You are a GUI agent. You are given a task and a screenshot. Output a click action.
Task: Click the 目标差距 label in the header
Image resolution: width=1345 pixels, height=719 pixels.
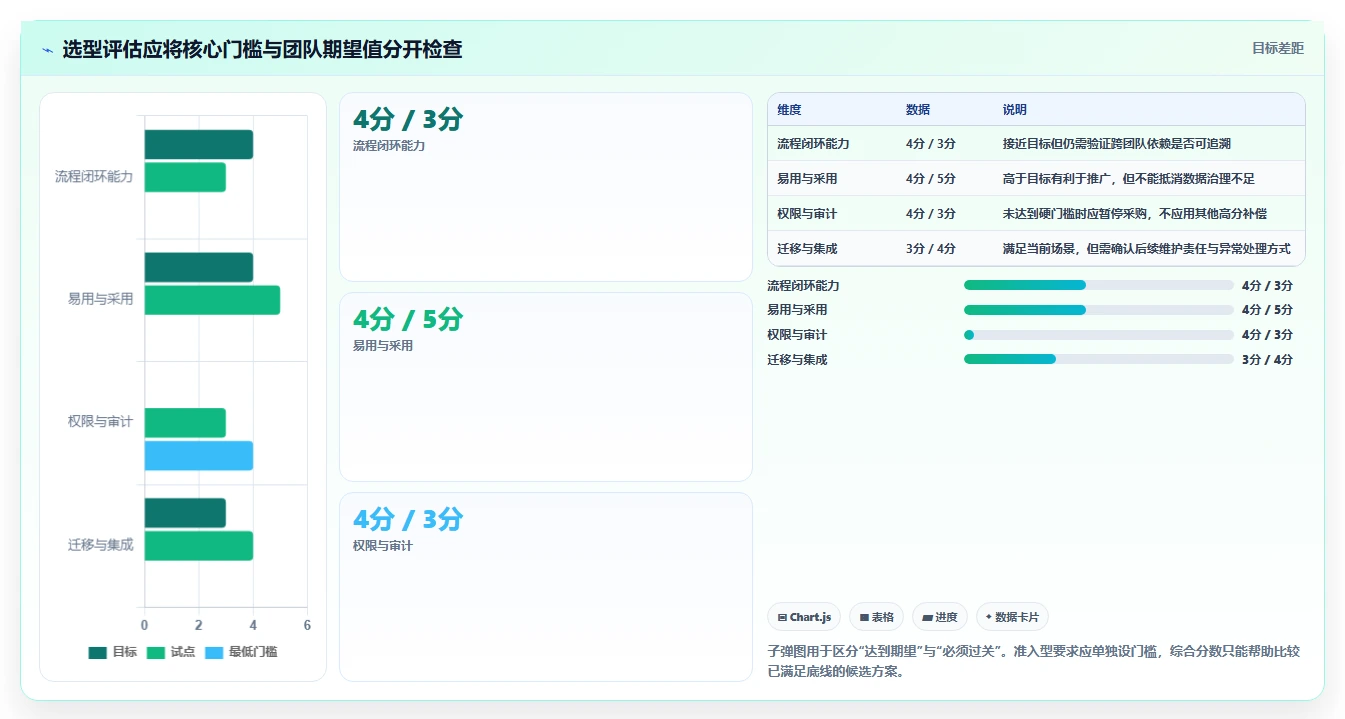coord(1277,48)
